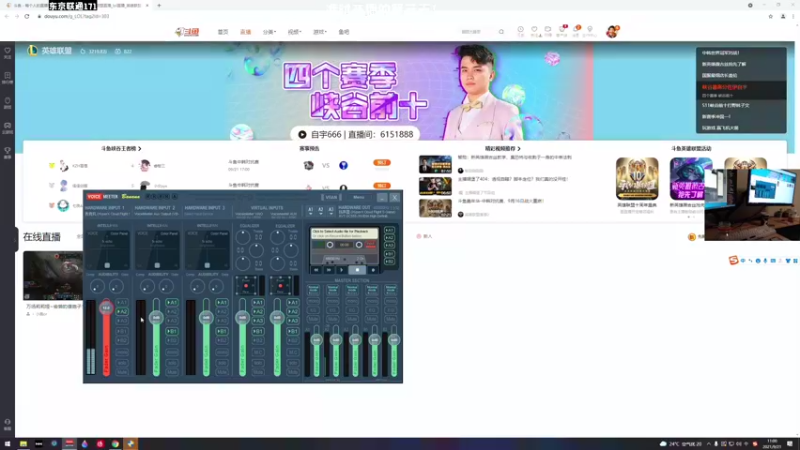
Task: Open the 直播 nav item
Action: [x=245, y=32]
